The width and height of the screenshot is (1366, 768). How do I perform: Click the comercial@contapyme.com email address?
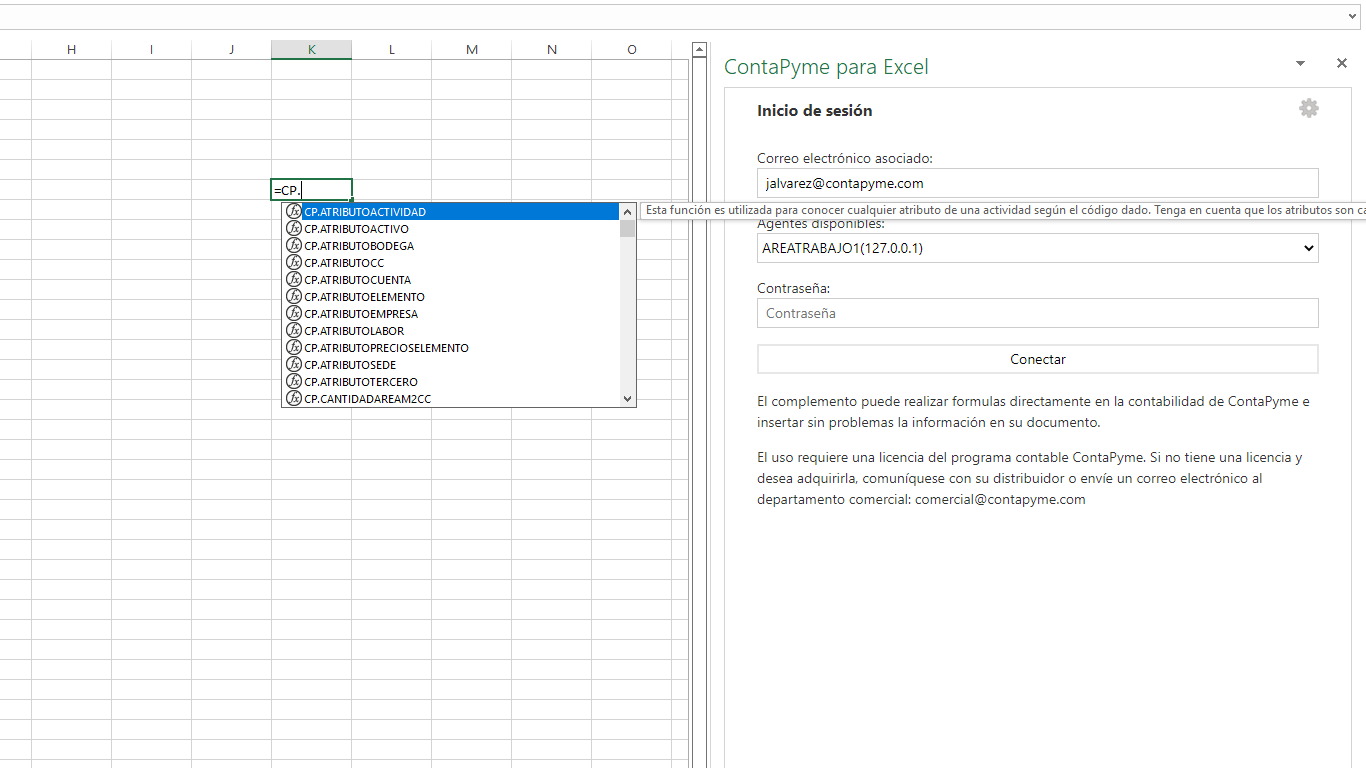(x=1000, y=500)
